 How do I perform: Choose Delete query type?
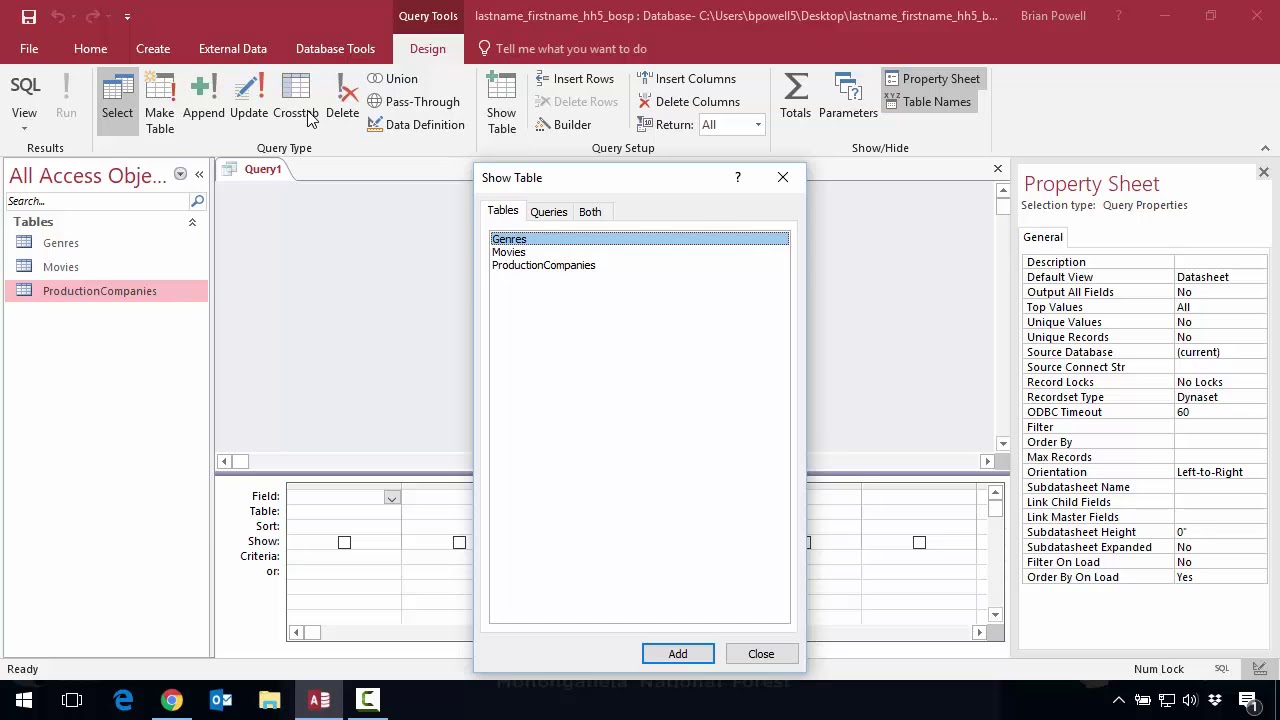coord(342,98)
